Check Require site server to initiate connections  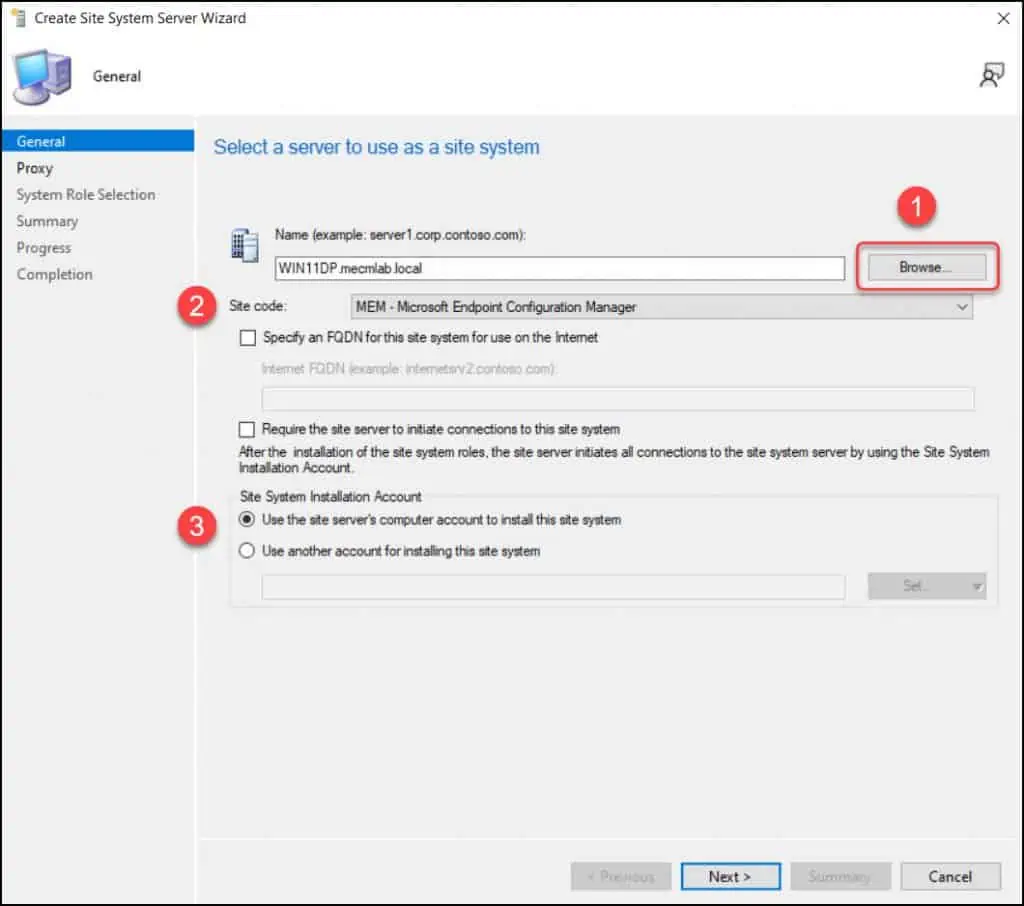(x=248, y=430)
